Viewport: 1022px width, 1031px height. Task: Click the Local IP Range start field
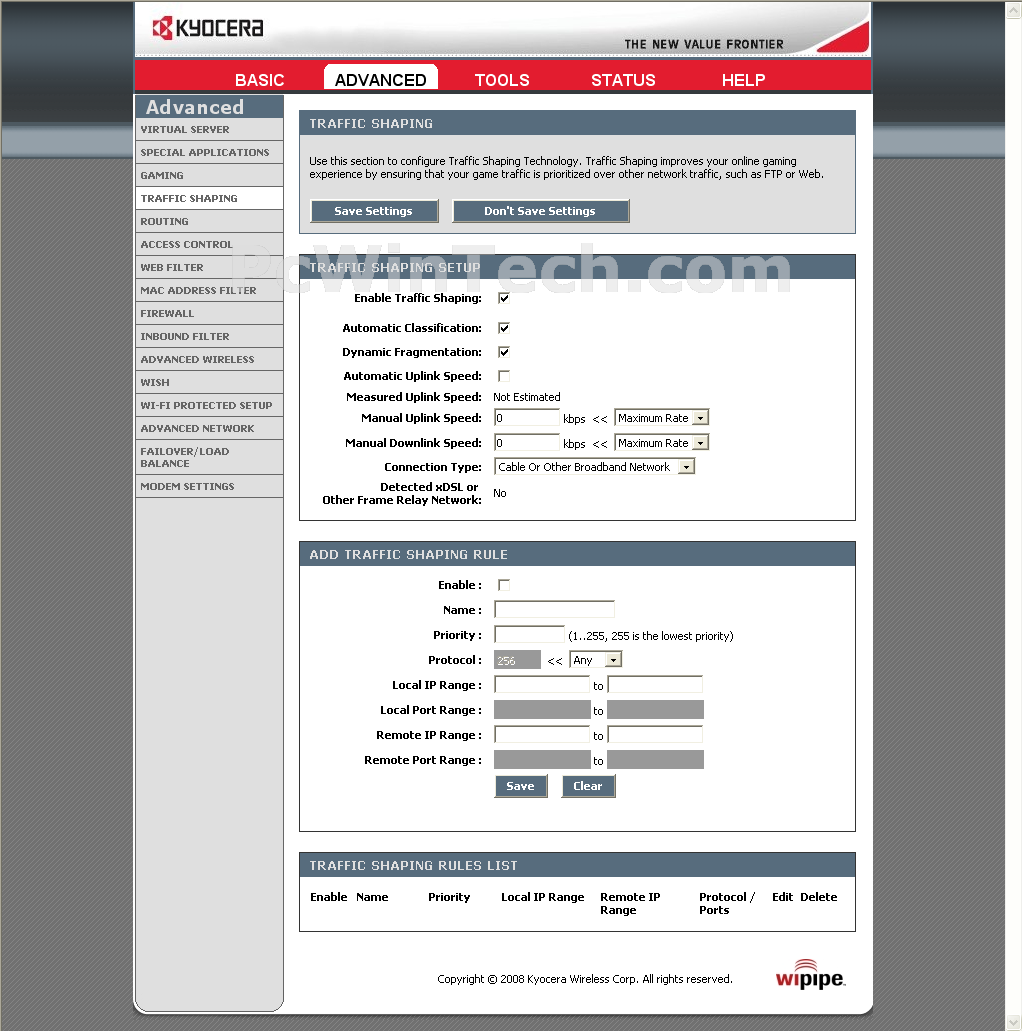(x=542, y=685)
